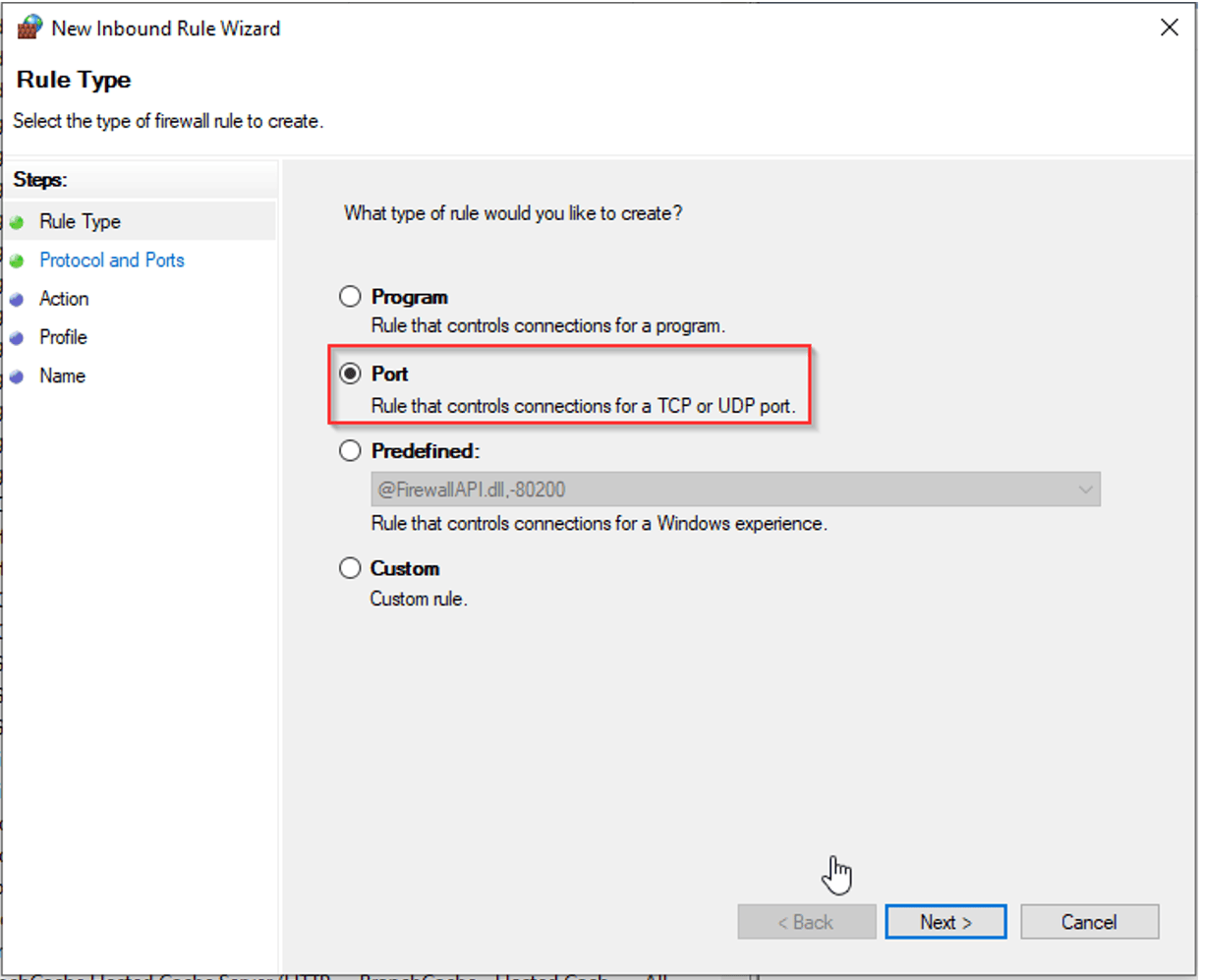Go to the Protocol and Ports step
This screenshot has width=1205, height=980.
112,260
